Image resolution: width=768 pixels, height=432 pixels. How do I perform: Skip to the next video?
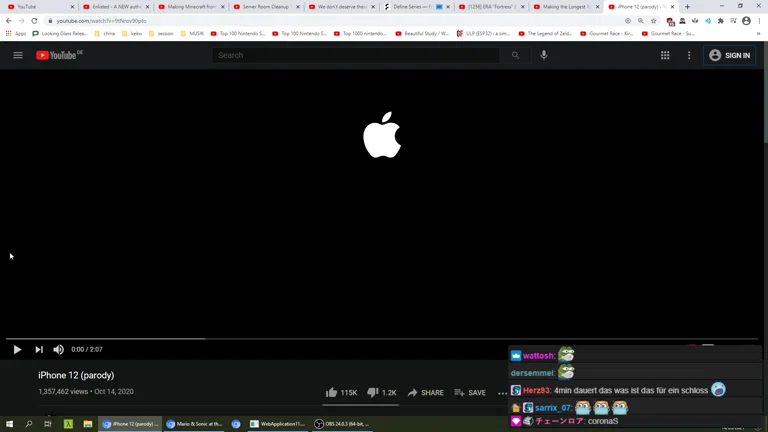click(39, 349)
